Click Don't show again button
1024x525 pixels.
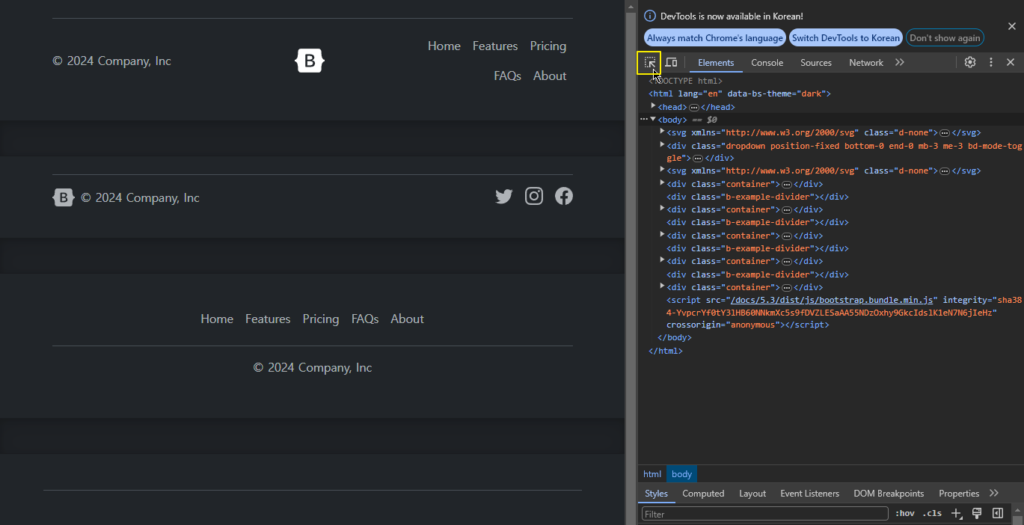[945, 38]
